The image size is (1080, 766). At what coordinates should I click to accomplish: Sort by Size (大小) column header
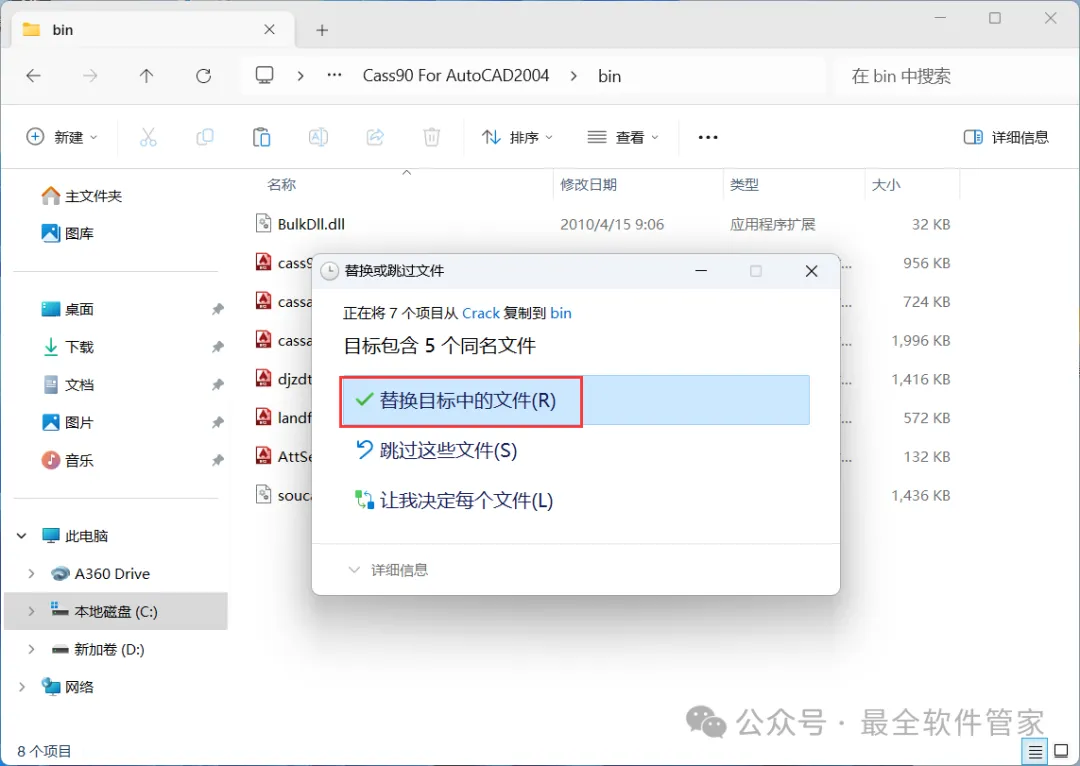click(x=886, y=185)
